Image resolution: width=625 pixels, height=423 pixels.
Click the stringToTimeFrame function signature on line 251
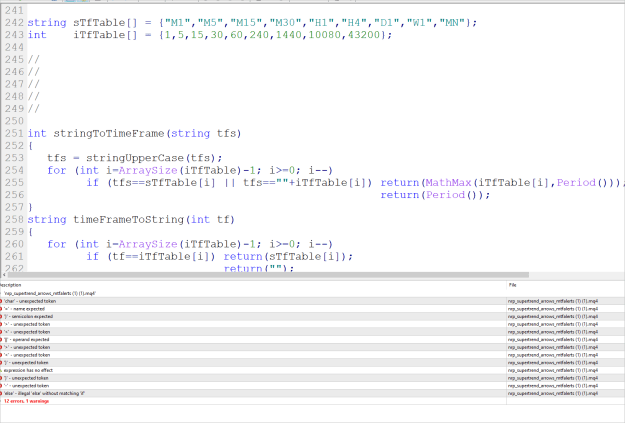pos(134,134)
